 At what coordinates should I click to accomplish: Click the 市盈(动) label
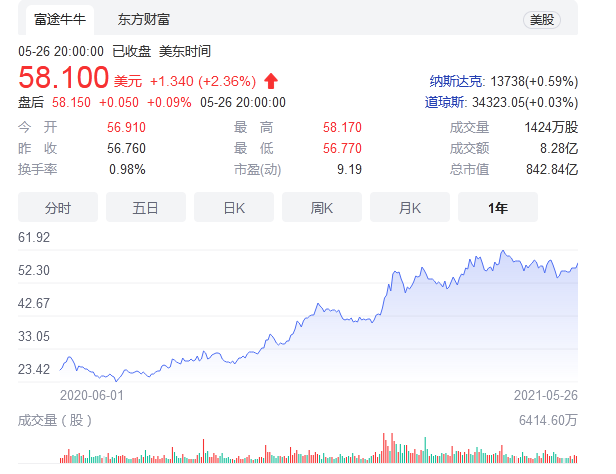pos(258,170)
